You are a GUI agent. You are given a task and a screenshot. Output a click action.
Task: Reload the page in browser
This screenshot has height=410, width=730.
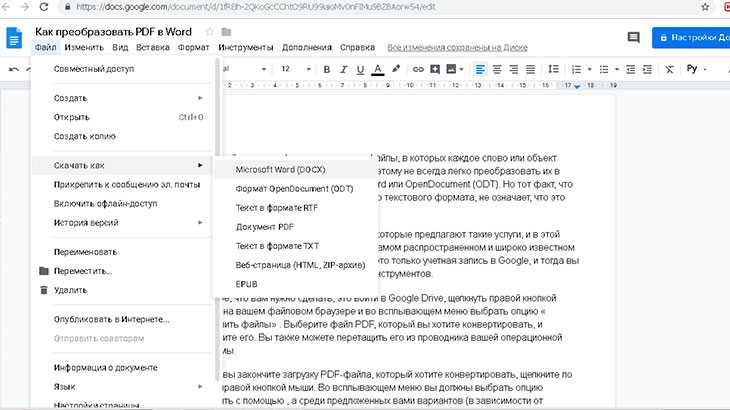44,7
